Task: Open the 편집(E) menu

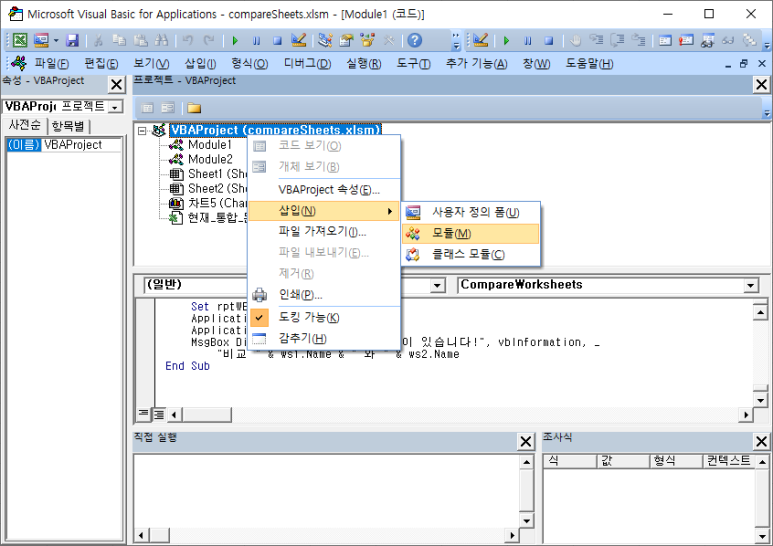Action: (101, 64)
